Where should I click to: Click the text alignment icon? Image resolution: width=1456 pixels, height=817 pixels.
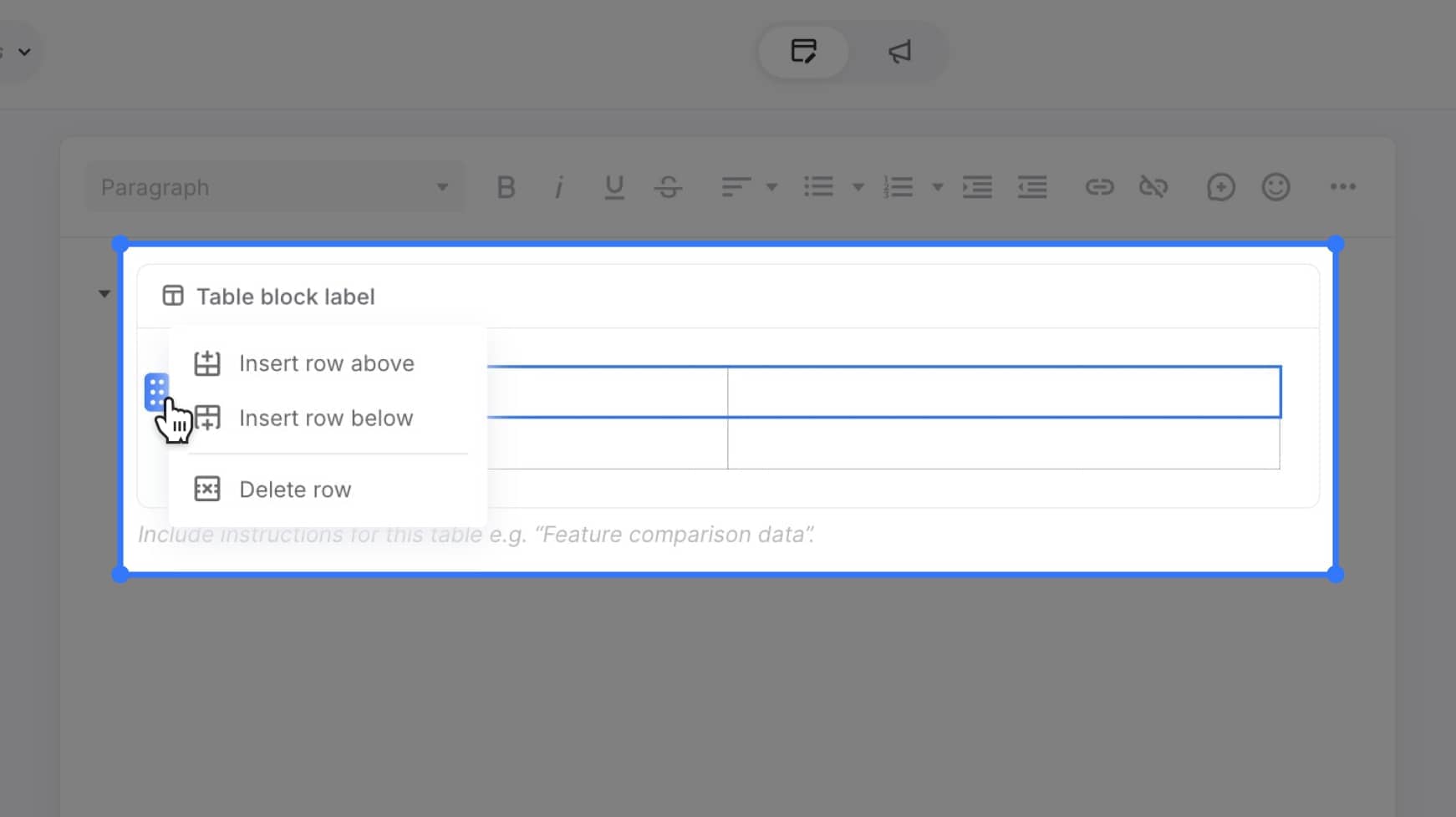[x=736, y=187]
